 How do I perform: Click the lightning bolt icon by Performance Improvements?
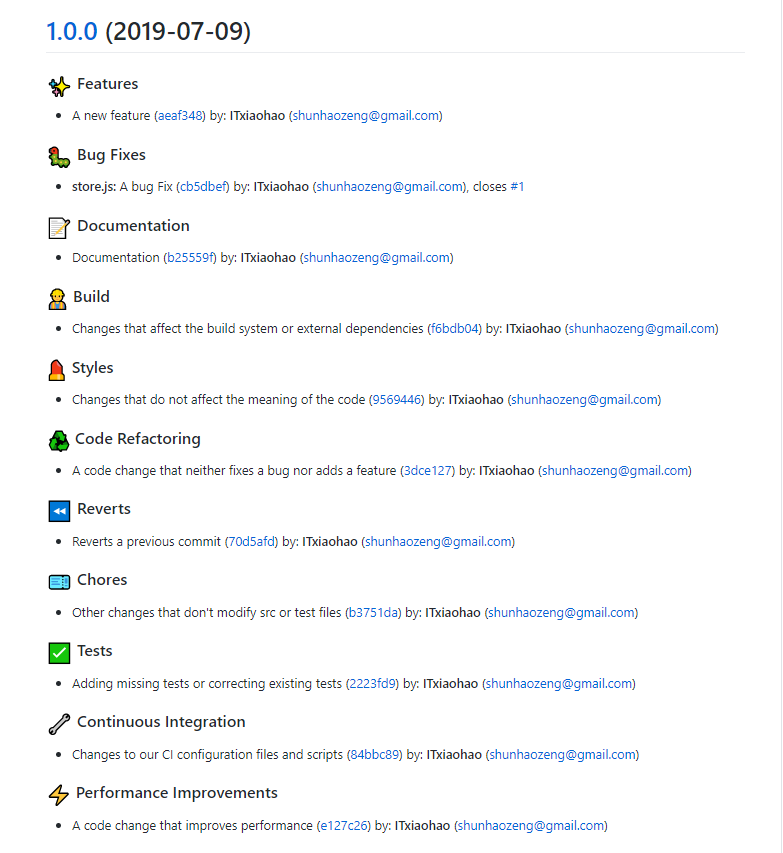tap(59, 795)
